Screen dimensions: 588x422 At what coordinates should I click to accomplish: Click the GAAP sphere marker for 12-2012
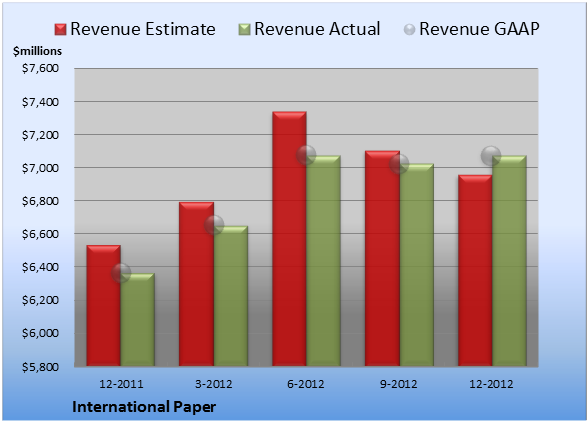491,155
